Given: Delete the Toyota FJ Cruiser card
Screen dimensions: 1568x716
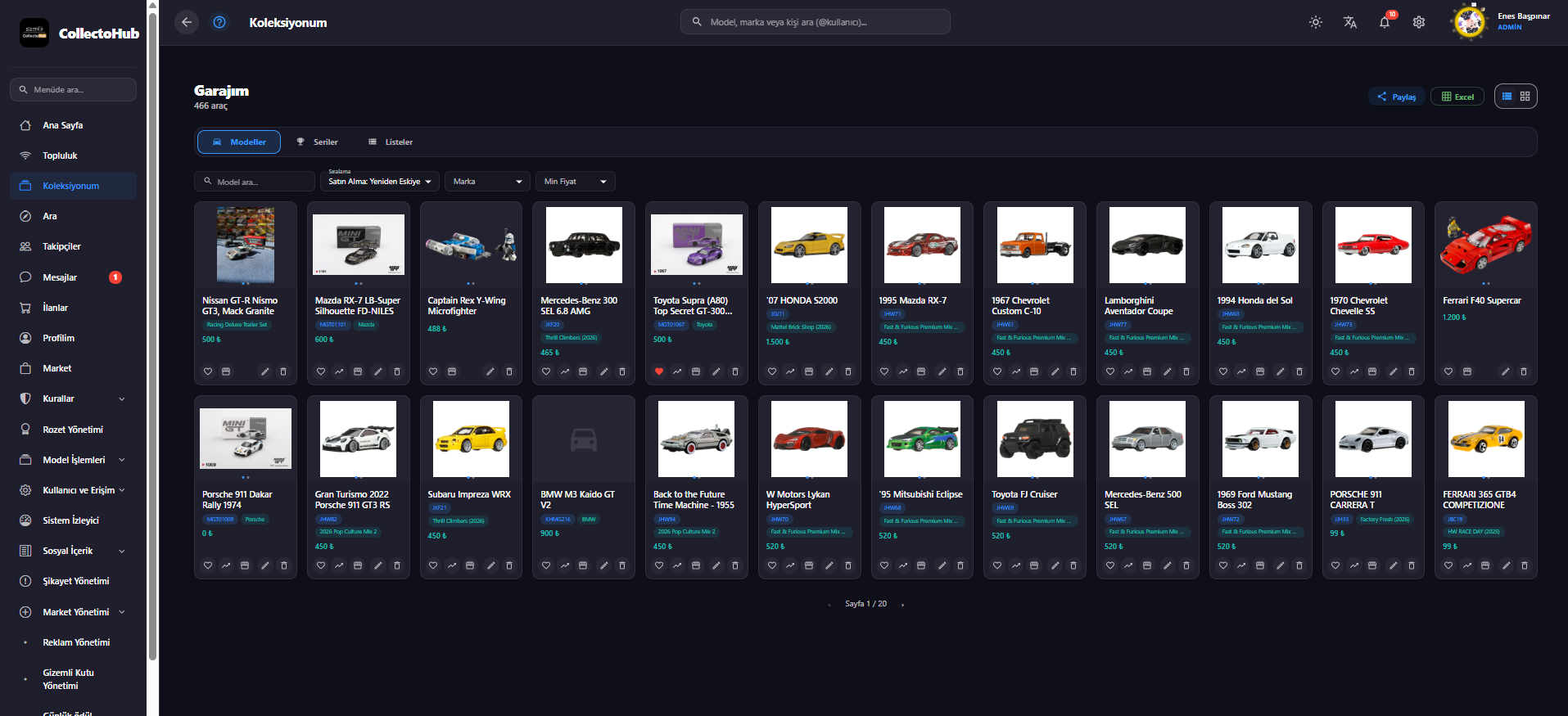Looking at the screenshot, I should click(1073, 565).
